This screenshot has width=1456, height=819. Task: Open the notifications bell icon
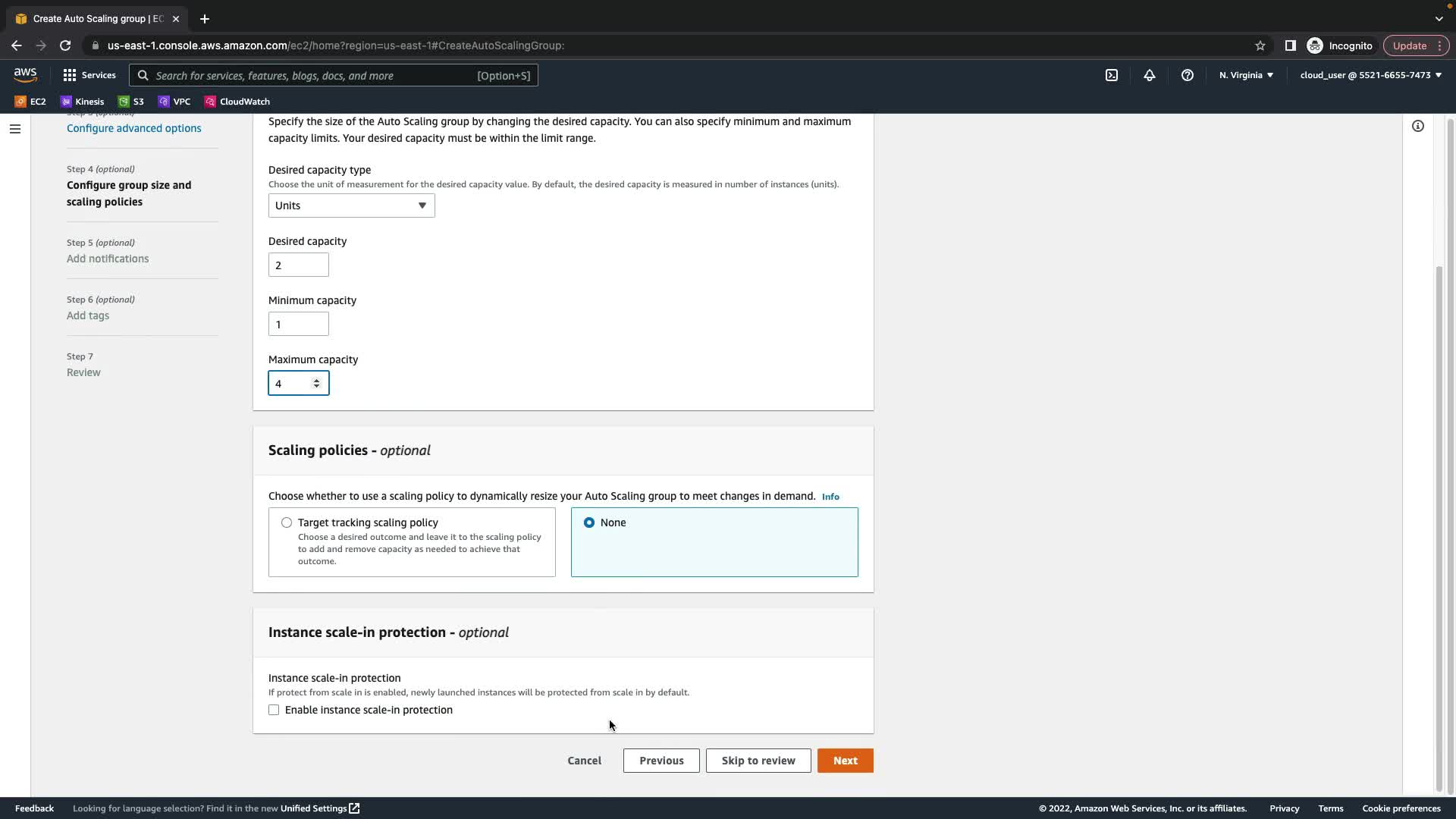(x=1150, y=75)
